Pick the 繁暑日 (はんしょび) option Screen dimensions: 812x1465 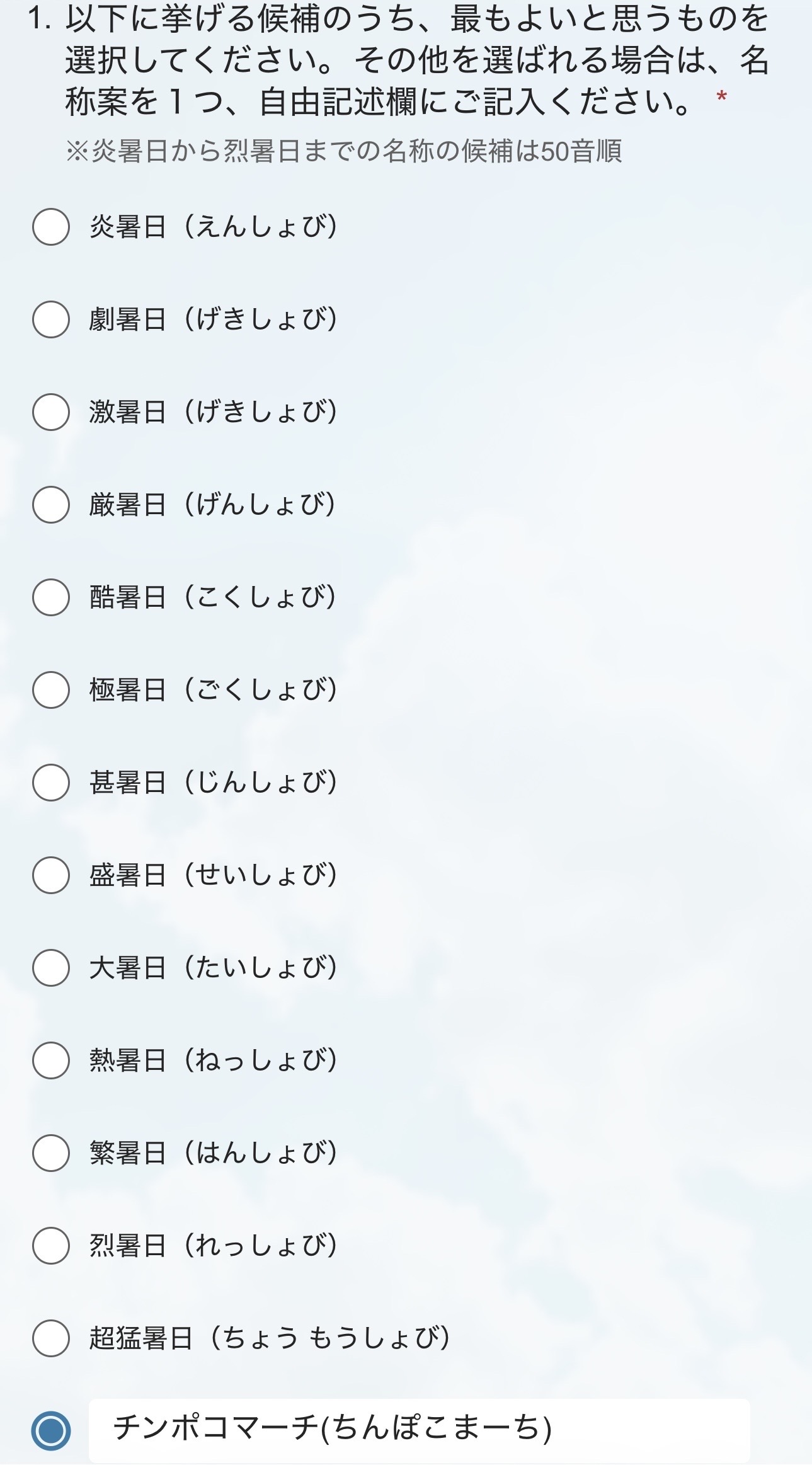[51, 1153]
